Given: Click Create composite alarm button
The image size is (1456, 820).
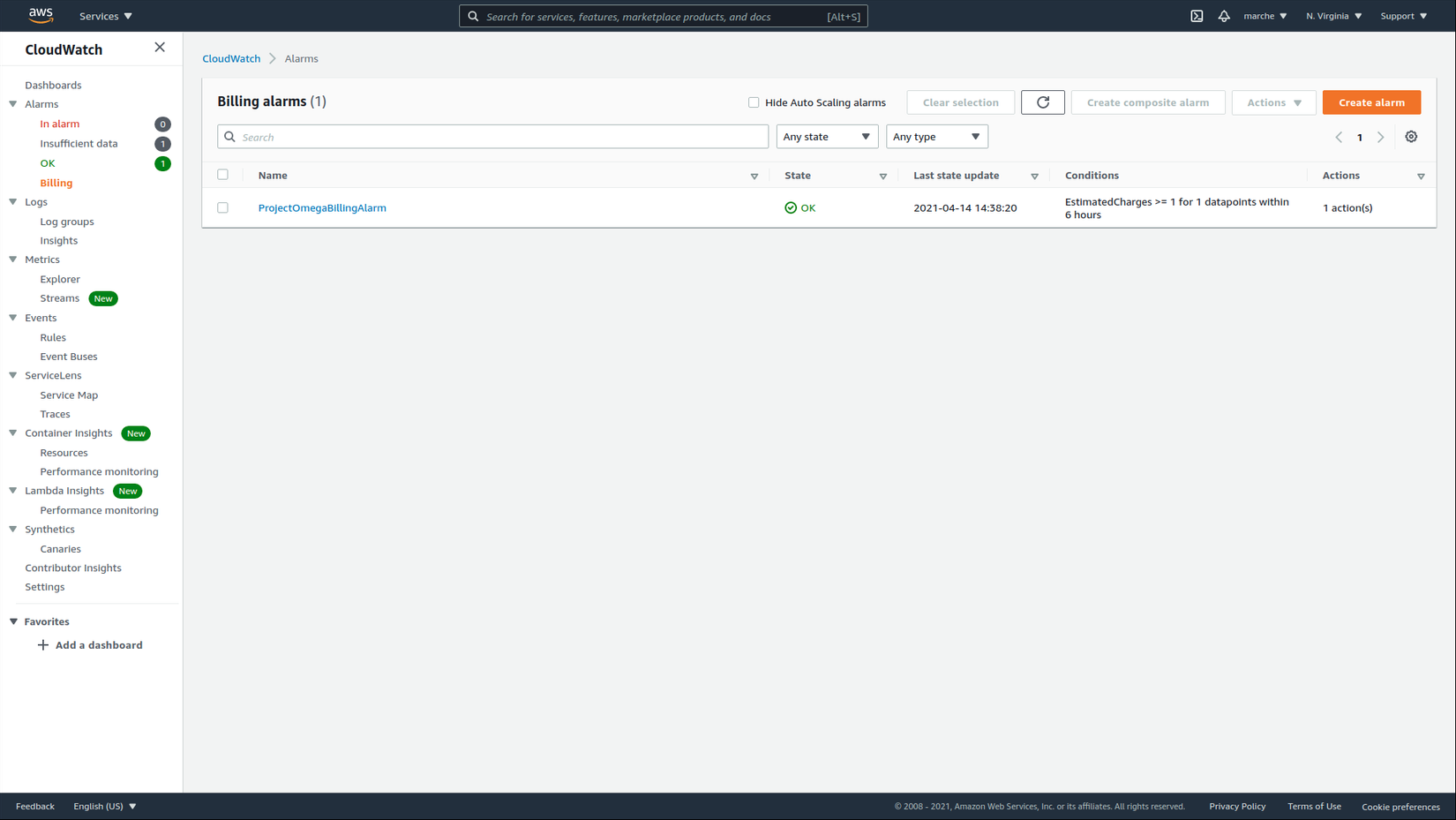Looking at the screenshot, I should [1148, 102].
